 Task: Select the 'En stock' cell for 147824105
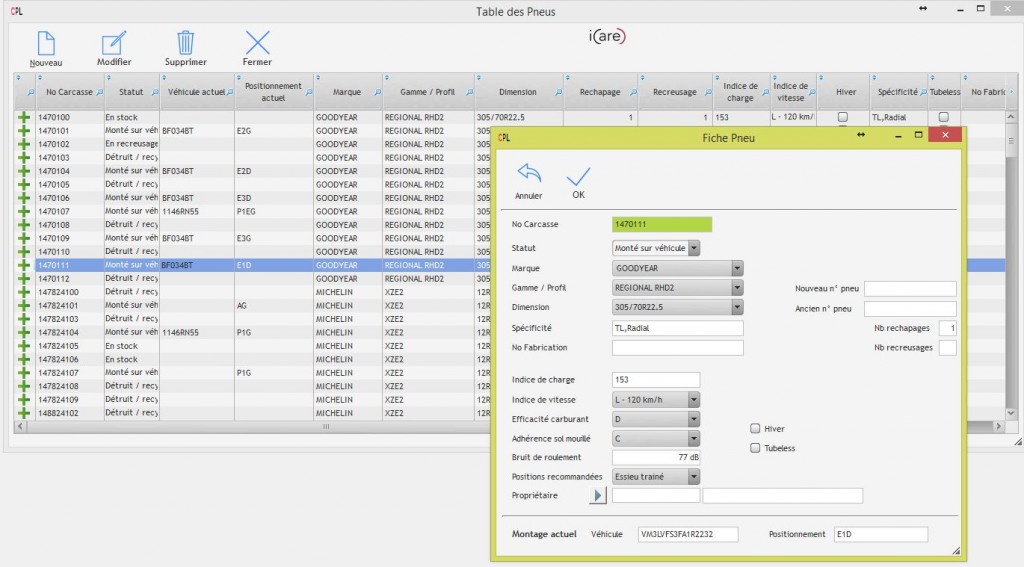pyautogui.click(x=131, y=346)
